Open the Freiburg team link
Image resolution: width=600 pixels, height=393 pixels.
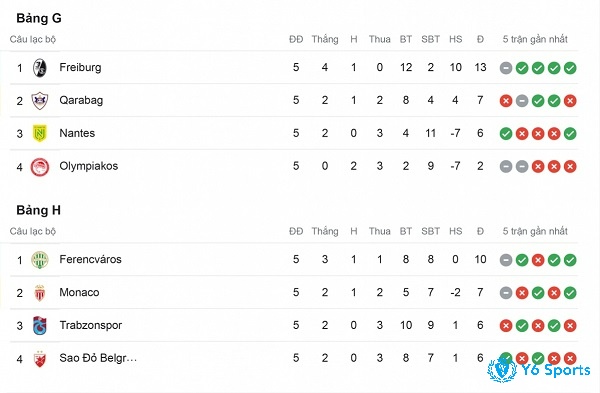[80, 67]
